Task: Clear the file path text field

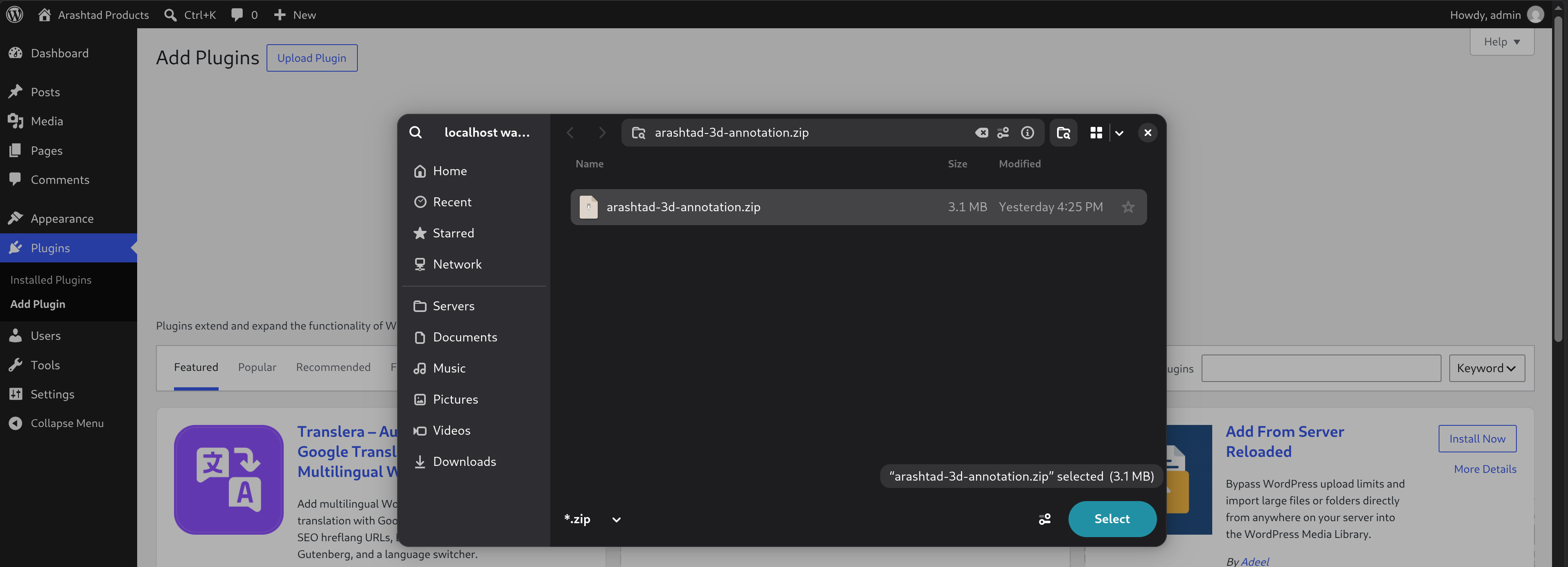Action: [981, 133]
